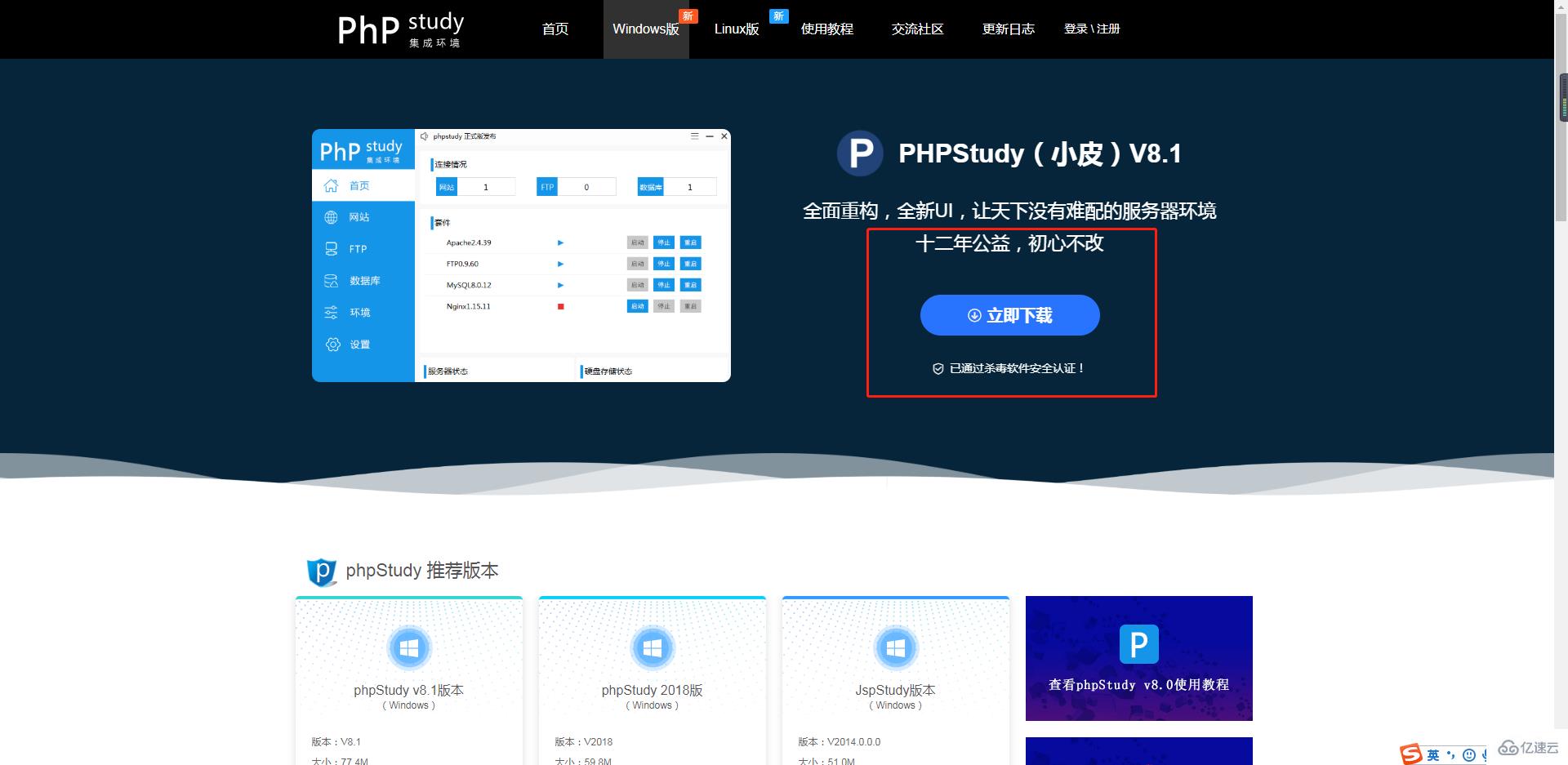The height and width of the screenshot is (765, 1568).
Task: Click the phpStudy shield logo by 推荐版本
Action: click(x=322, y=572)
